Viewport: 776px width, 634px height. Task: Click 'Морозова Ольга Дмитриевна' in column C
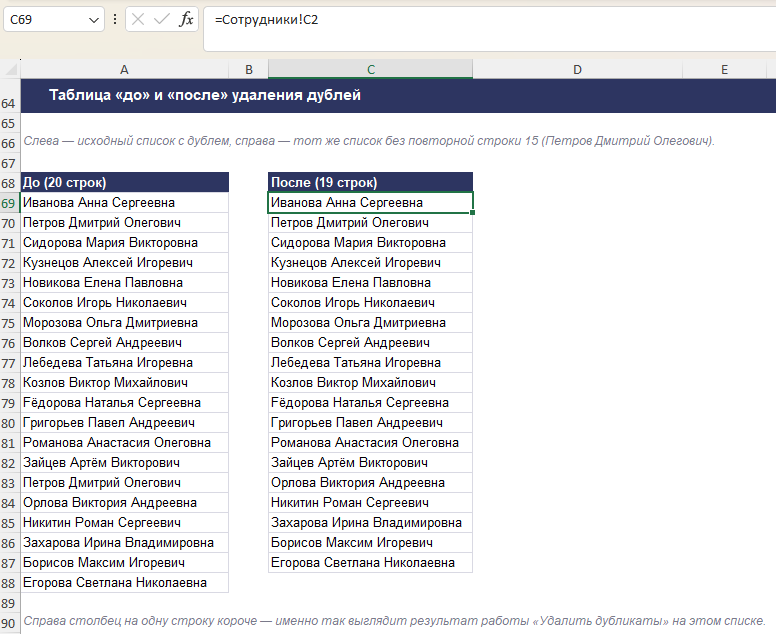371,323
